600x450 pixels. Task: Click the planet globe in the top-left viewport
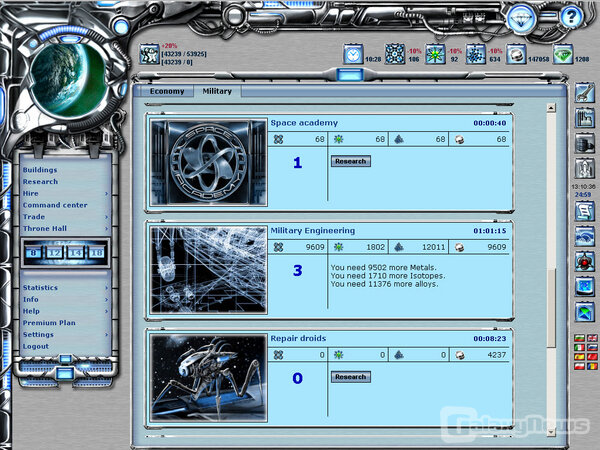(x=68, y=79)
